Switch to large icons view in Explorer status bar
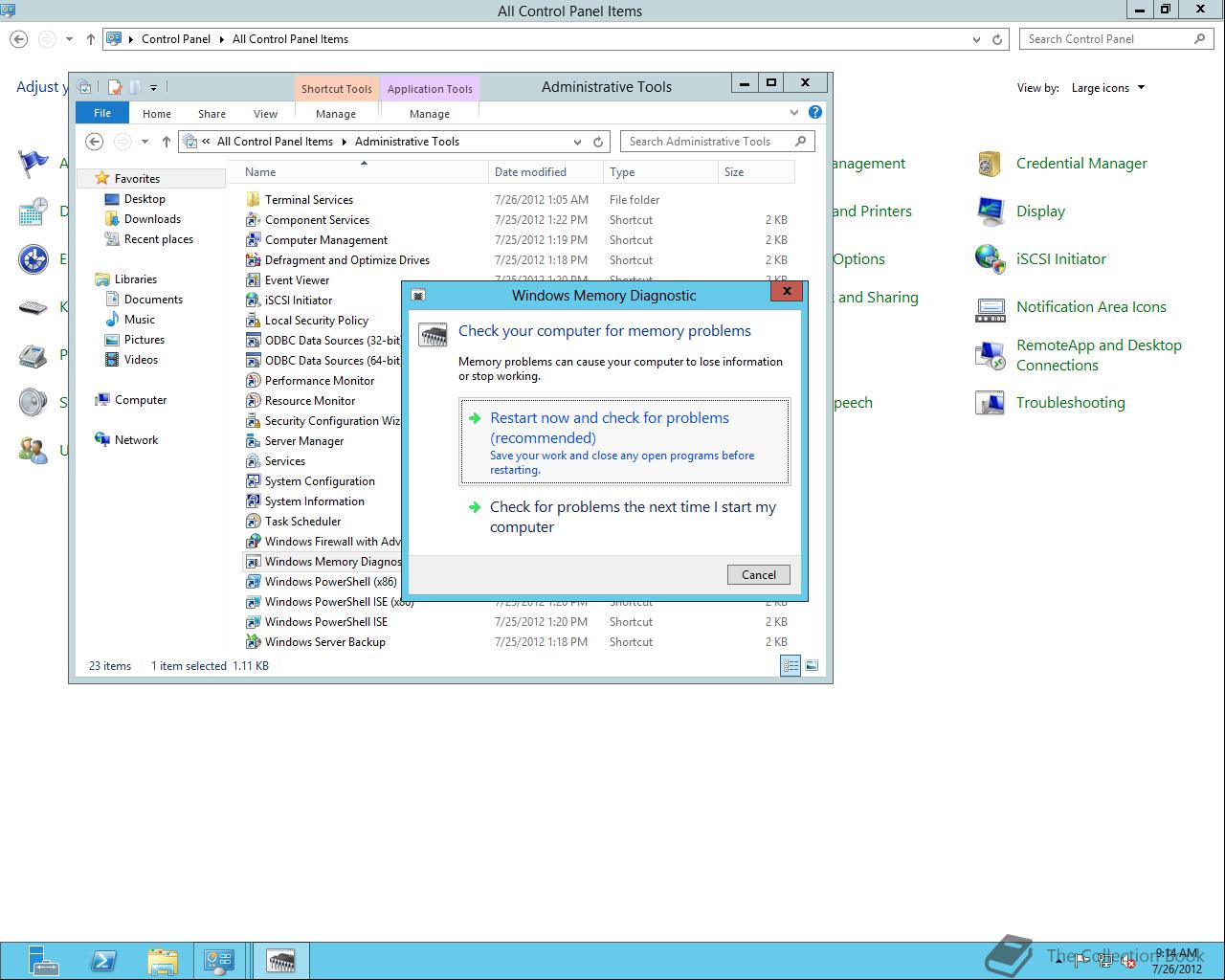The image size is (1225, 980). (x=812, y=665)
